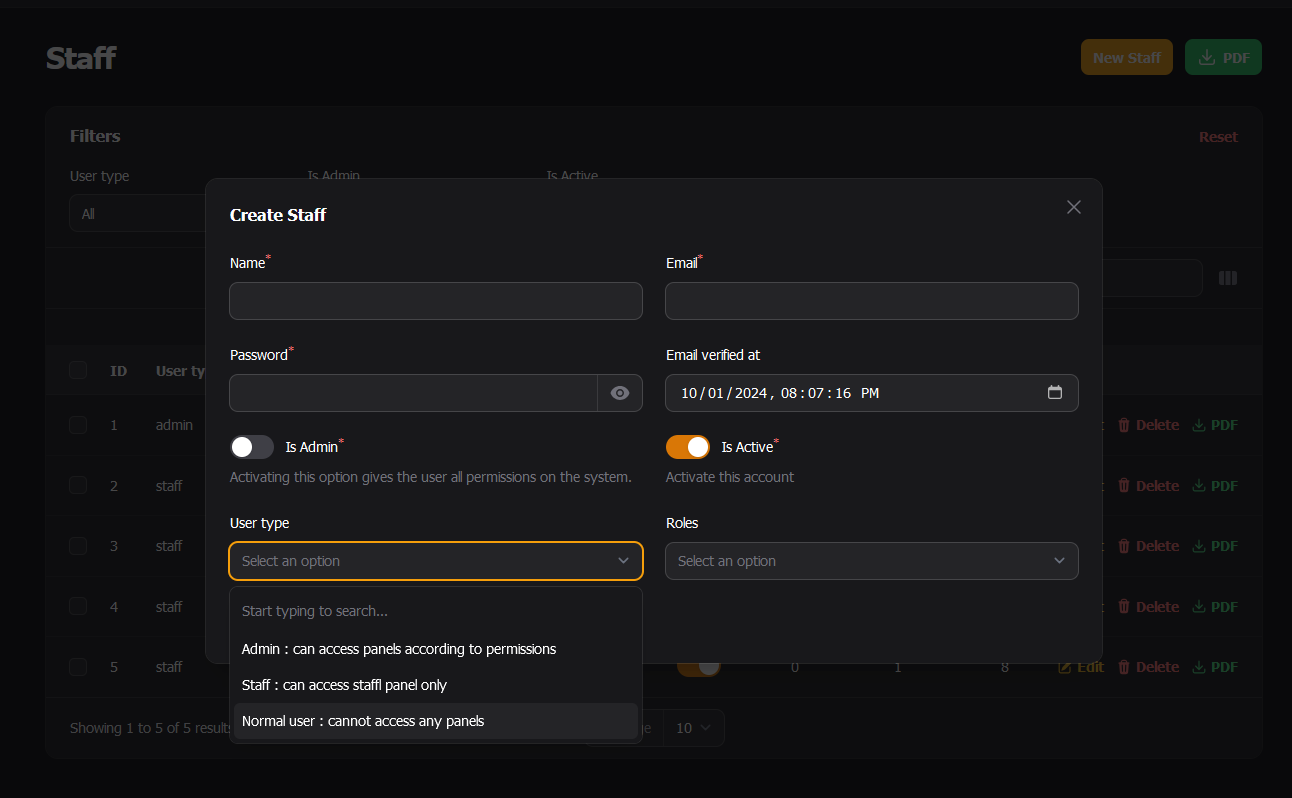This screenshot has height=798, width=1292.
Task: Click the PDF download icon in row 4
Action: coord(1199,607)
